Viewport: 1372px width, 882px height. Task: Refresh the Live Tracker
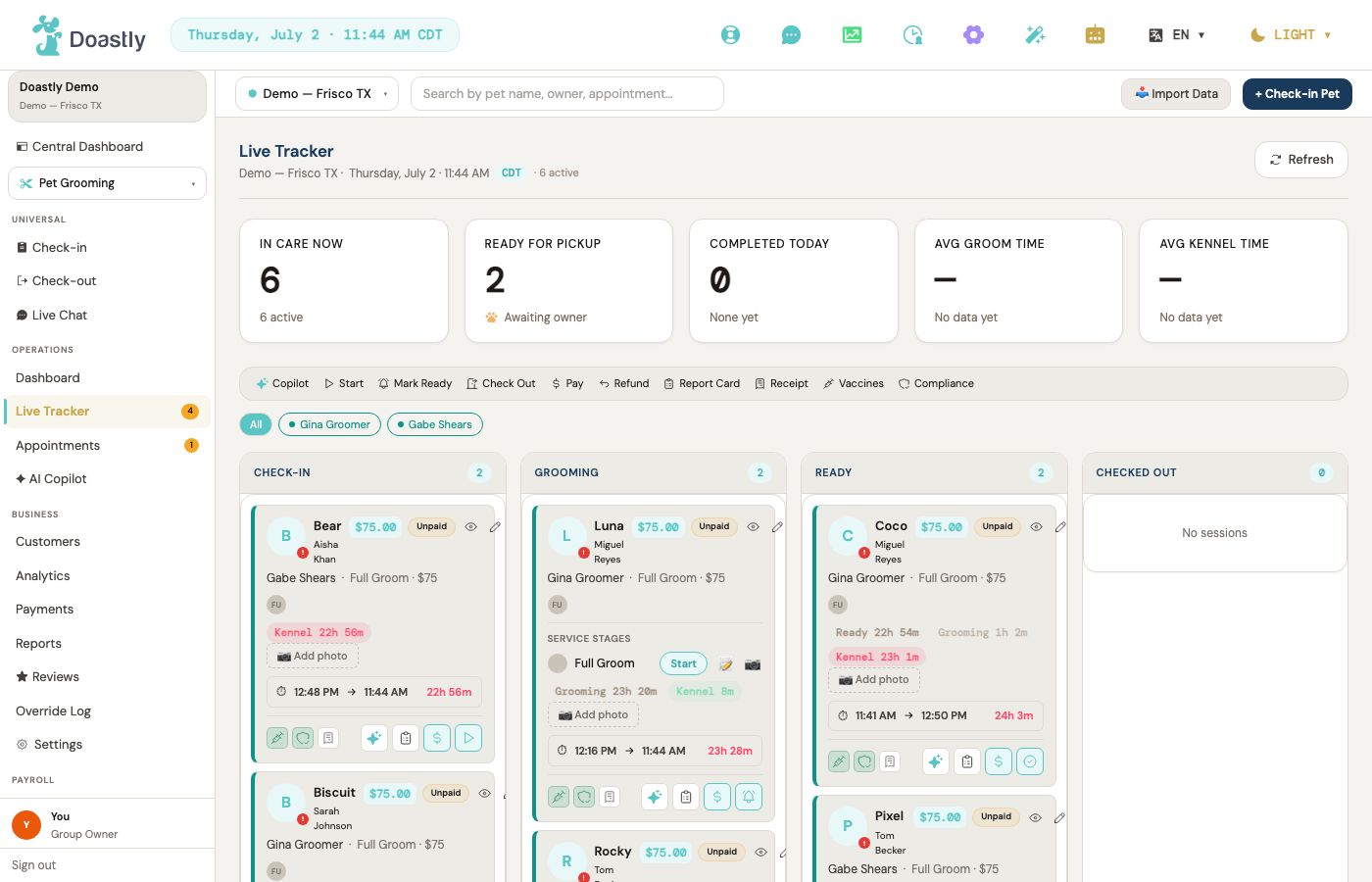point(1301,160)
